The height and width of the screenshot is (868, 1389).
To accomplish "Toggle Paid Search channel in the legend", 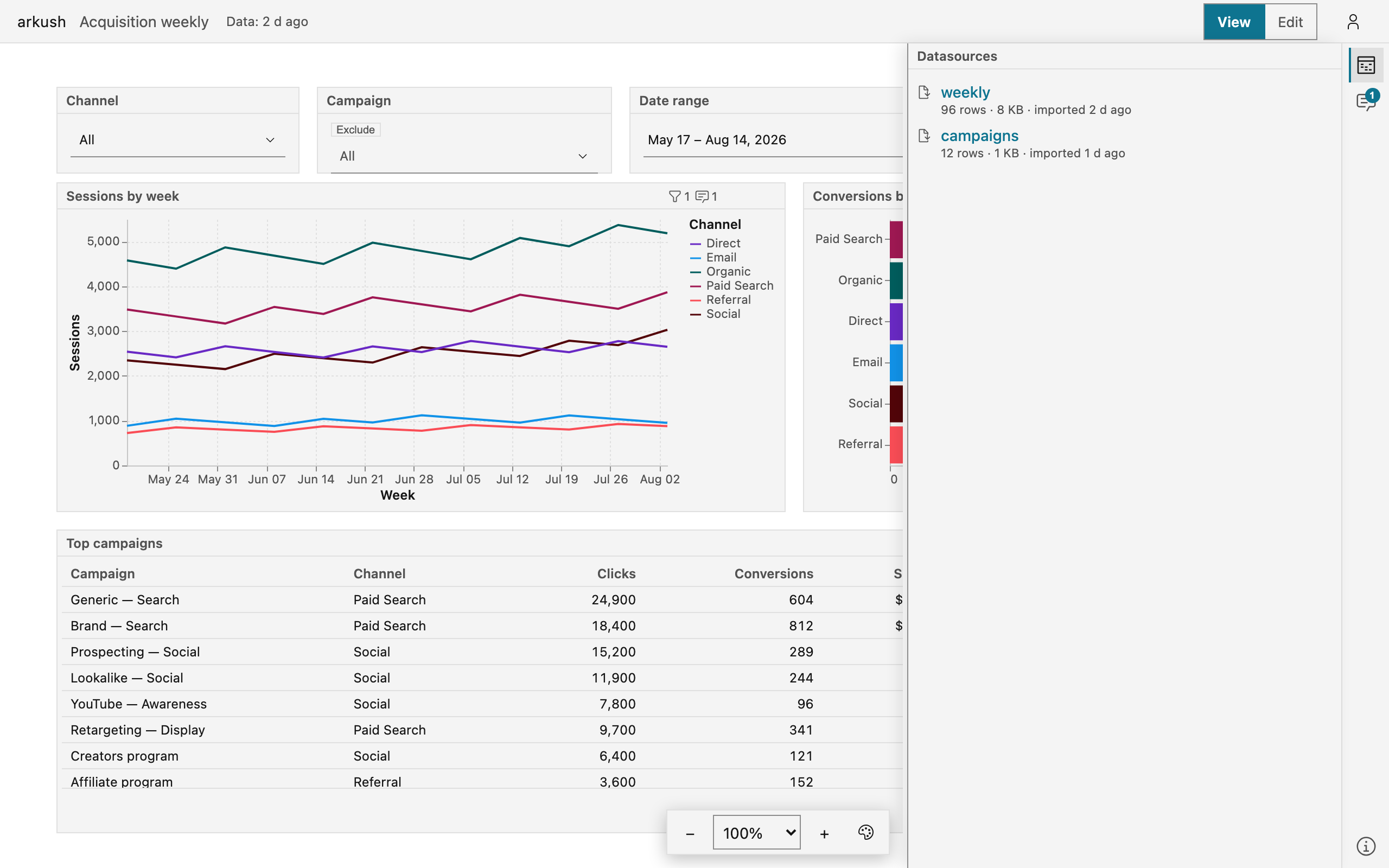I will pyautogui.click(x=731, y=286).
